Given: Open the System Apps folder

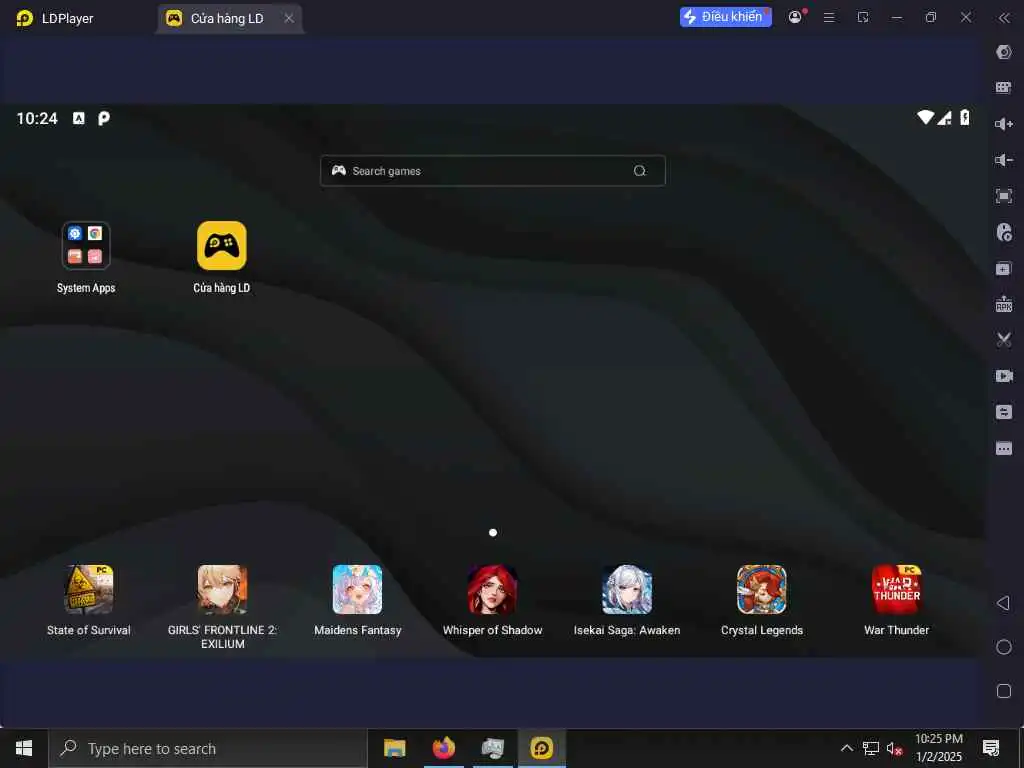Looking at the screenshot, I should [86, 246].
